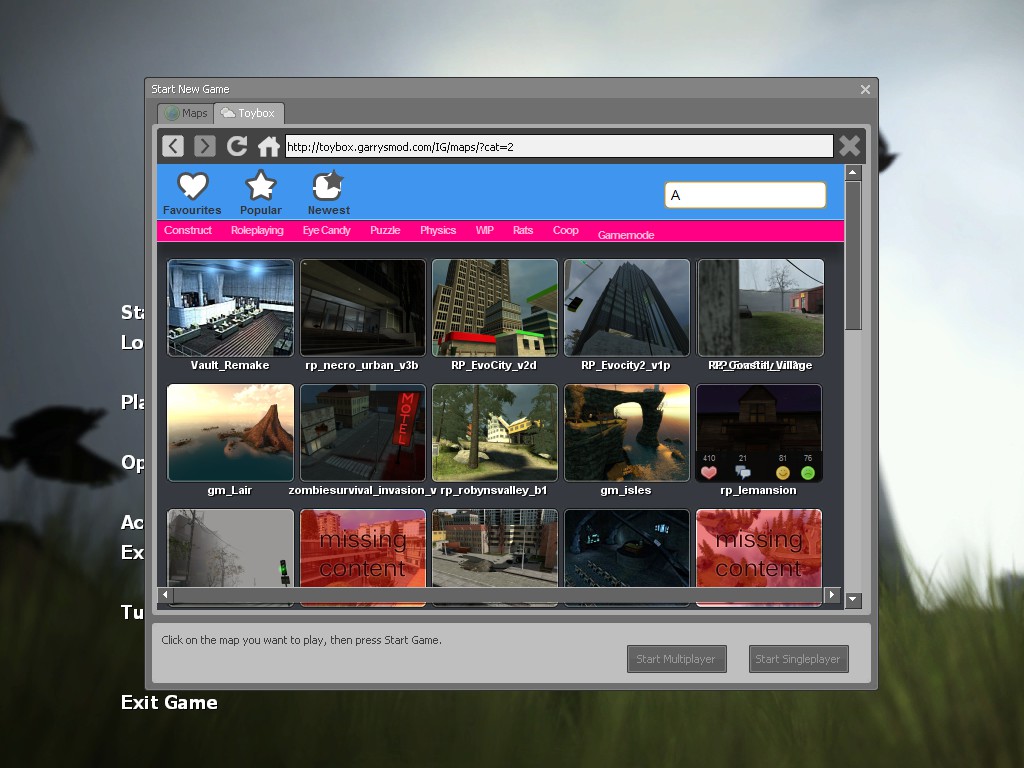The height and width of the screenshot is (768, 1024).
Task: Click the gm_Lair map name
Action: 229,490
